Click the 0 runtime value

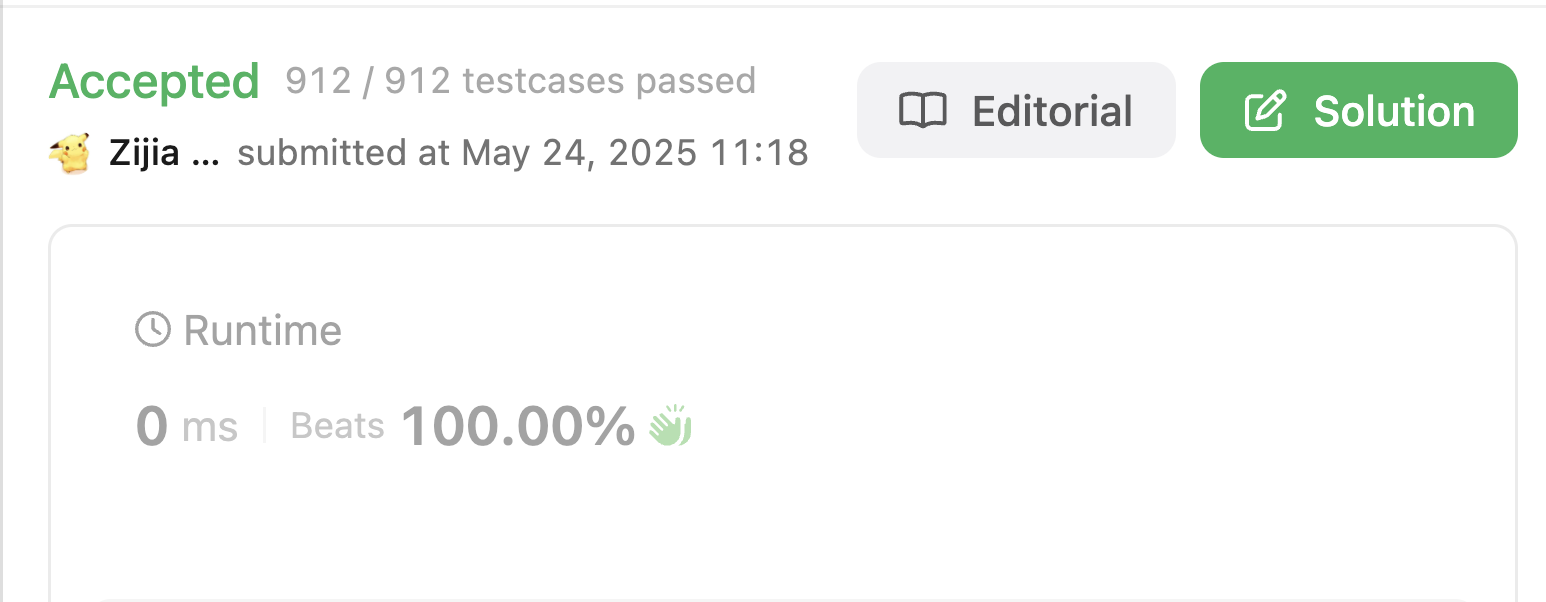(x=151, y=426)
